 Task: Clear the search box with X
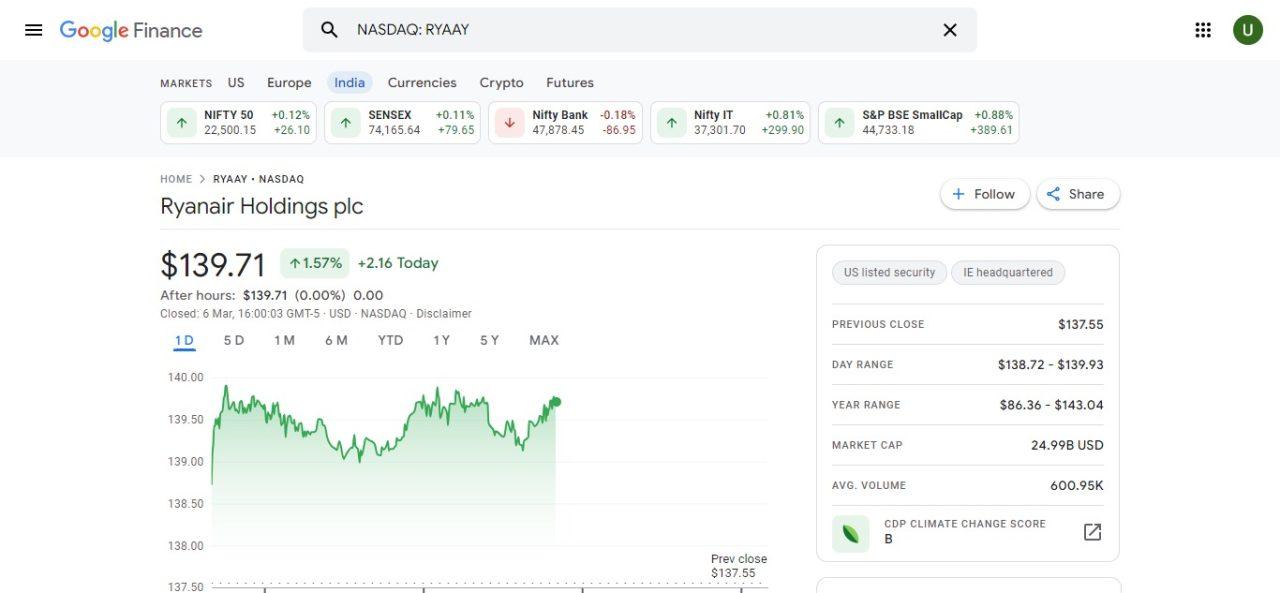[x=950, y=30]
